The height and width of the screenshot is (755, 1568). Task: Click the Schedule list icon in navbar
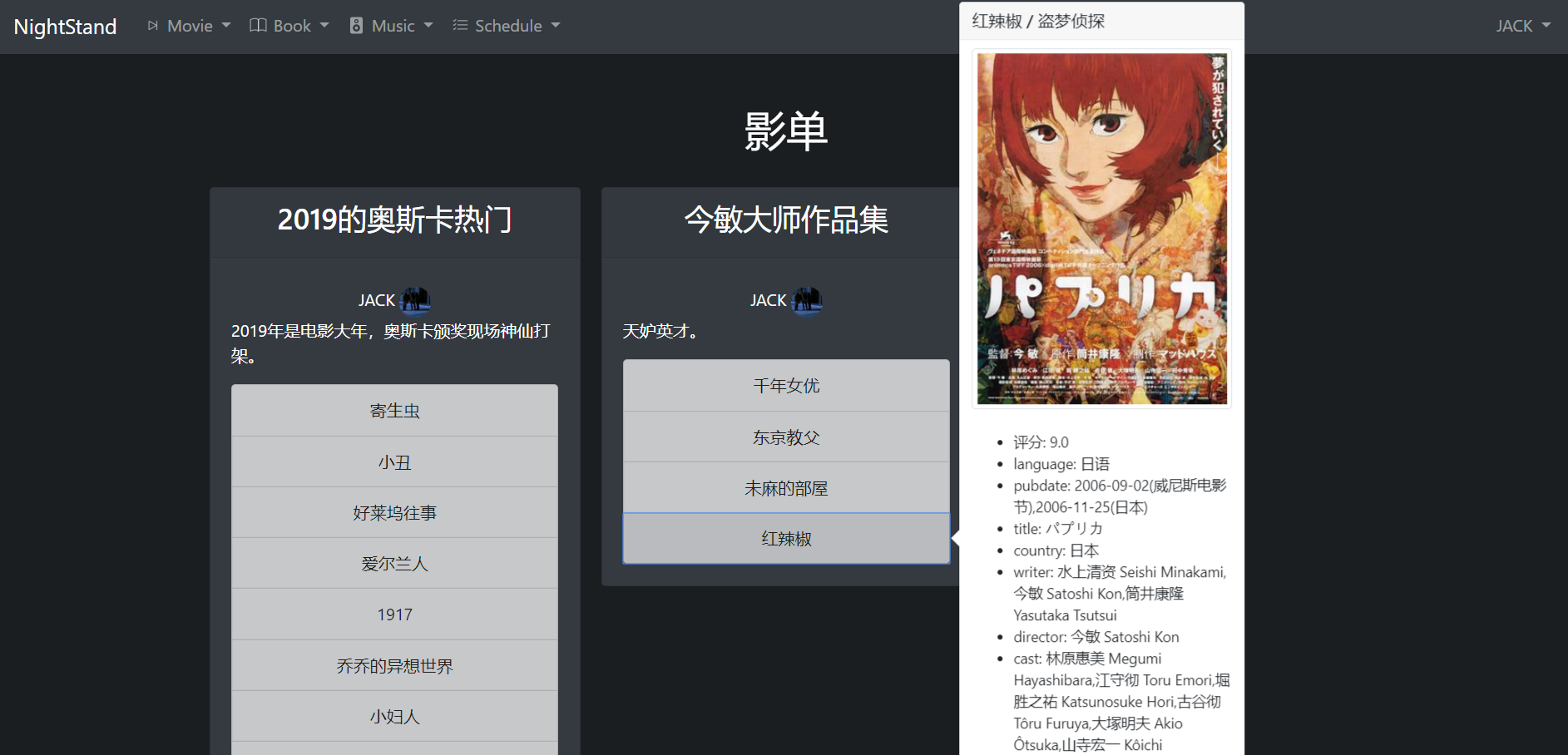460,26
